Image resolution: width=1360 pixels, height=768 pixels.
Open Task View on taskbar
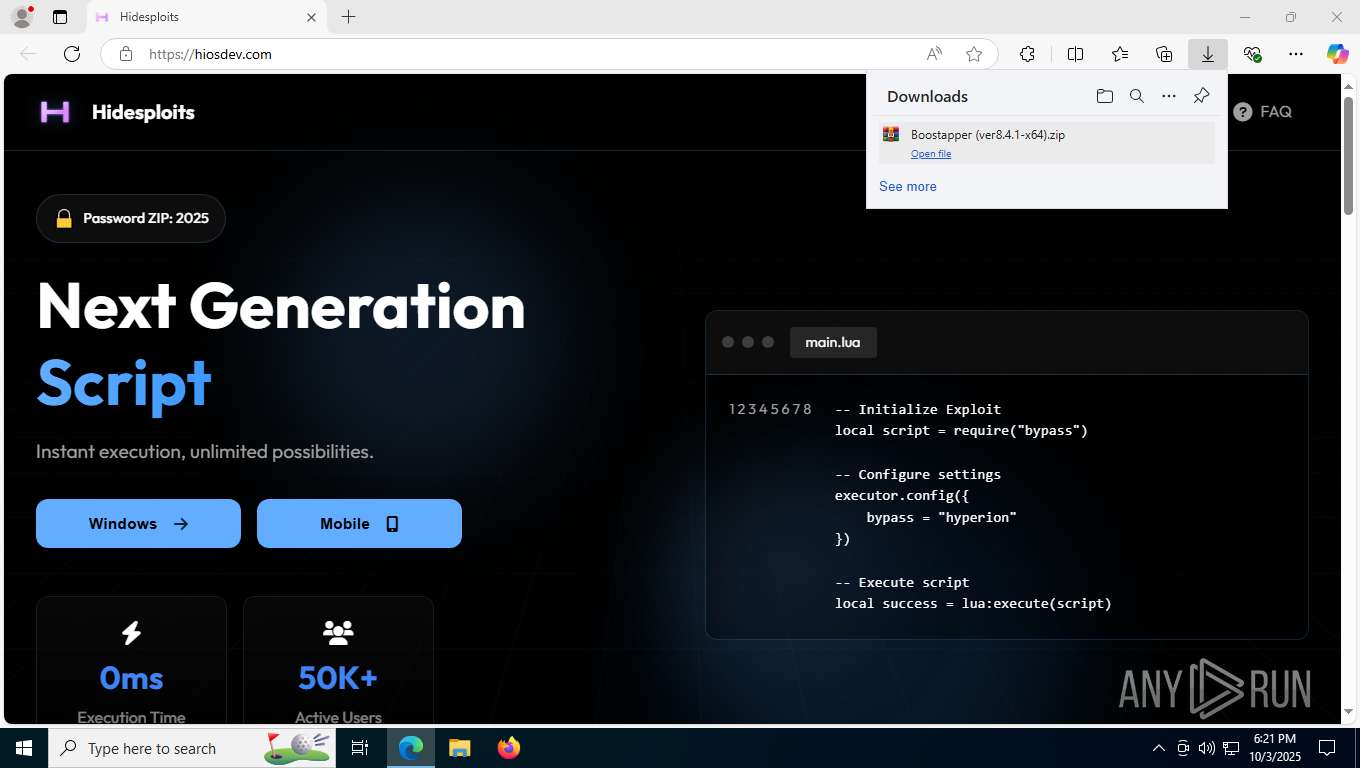pyautogui.click(x=360, y=748)
